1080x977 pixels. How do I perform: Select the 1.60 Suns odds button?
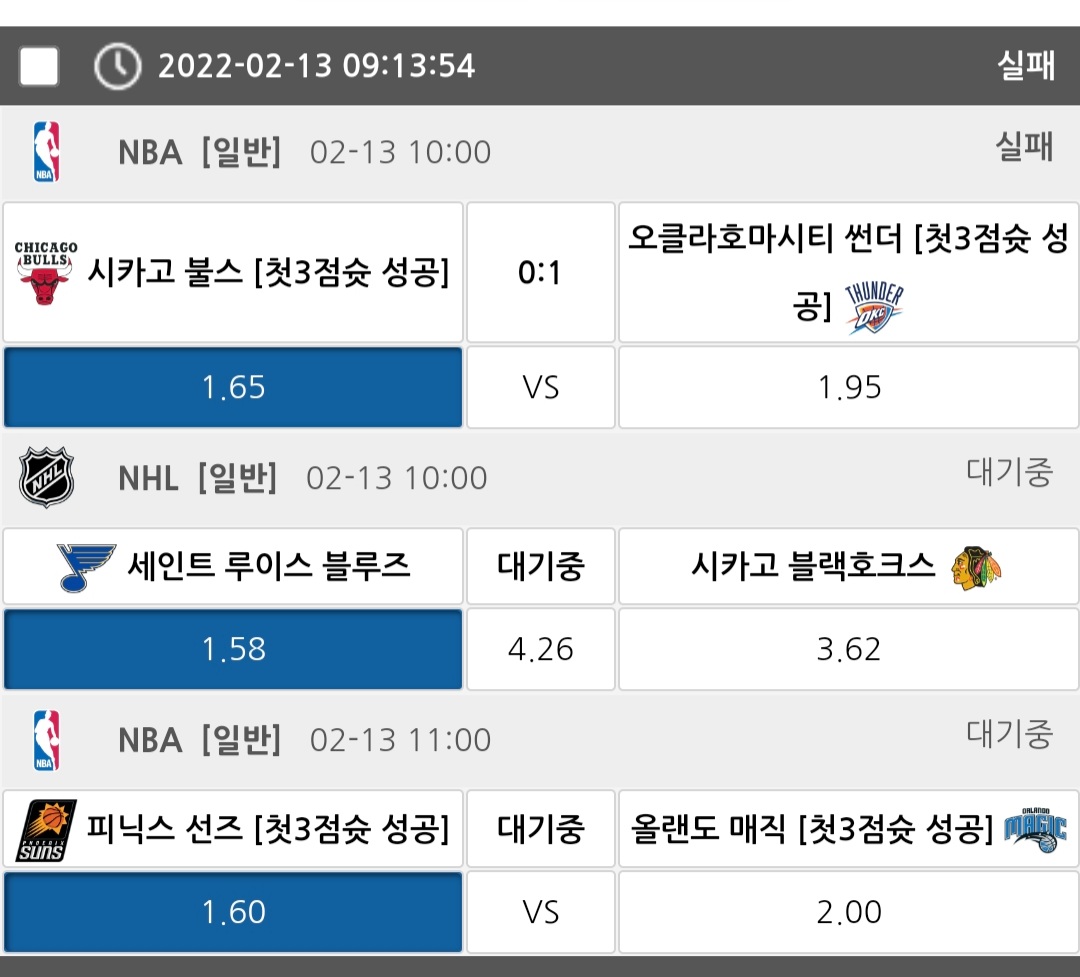(x=233, y=912)
